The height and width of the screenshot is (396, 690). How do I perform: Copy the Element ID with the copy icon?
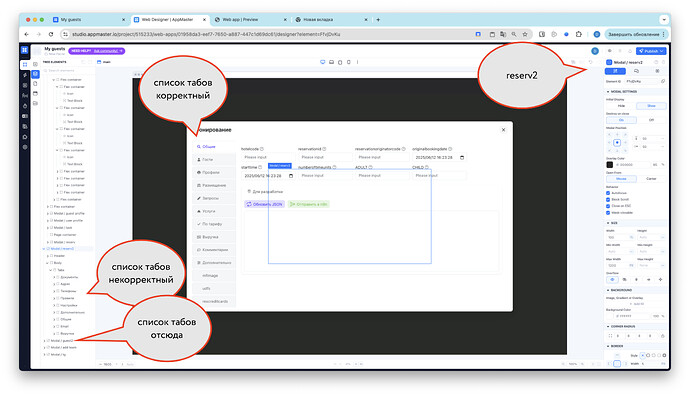pyautogui.click(x=663, y=81)
